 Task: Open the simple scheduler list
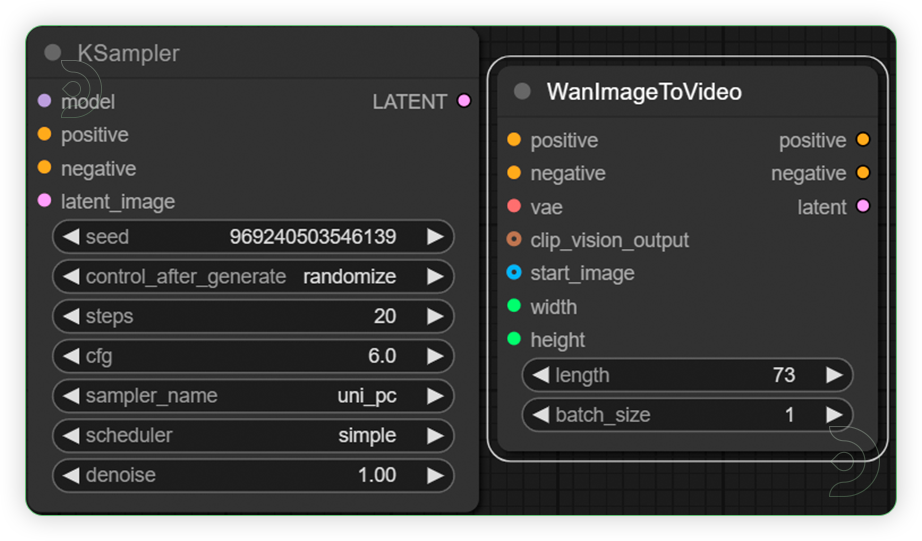[367, 436]
